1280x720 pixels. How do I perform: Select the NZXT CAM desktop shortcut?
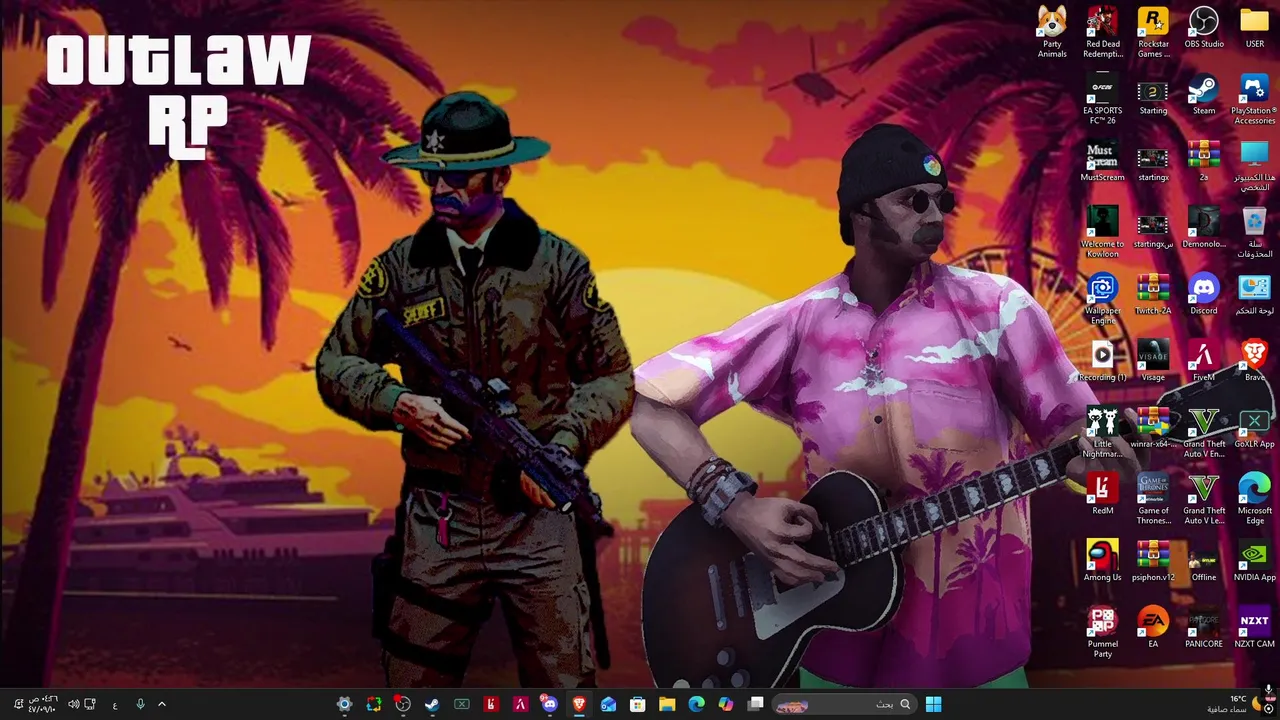[x=1254, y=628]
